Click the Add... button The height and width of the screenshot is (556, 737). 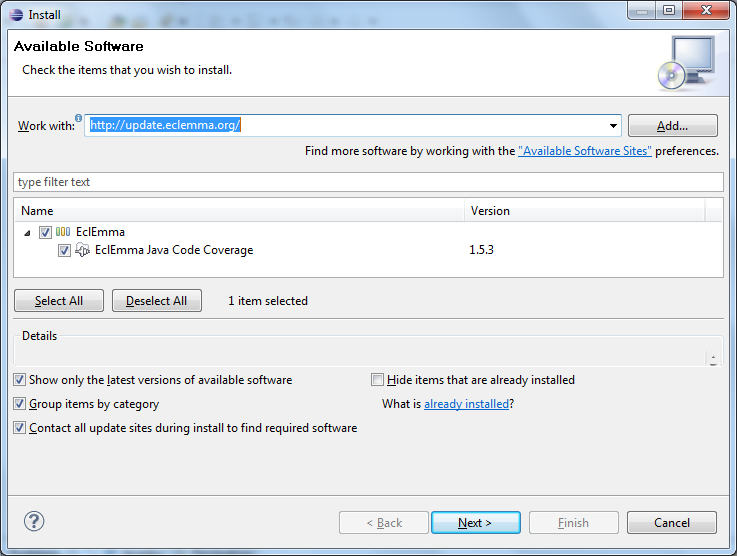point(673,125)
